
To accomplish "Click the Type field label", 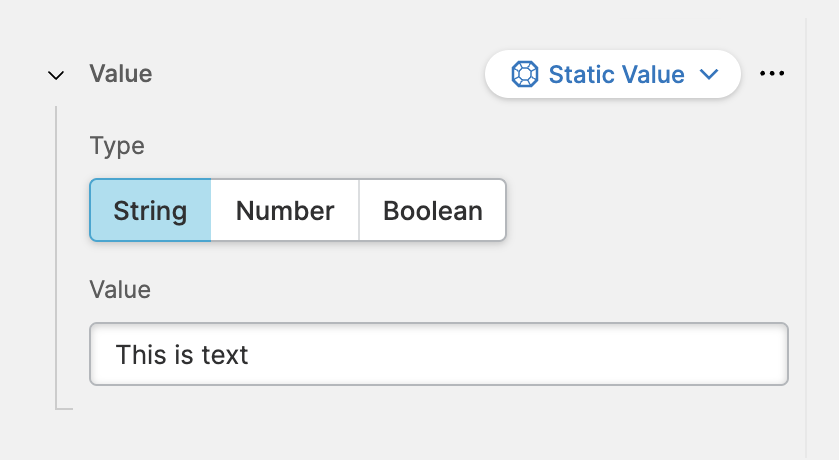I will tap(117, 146).
